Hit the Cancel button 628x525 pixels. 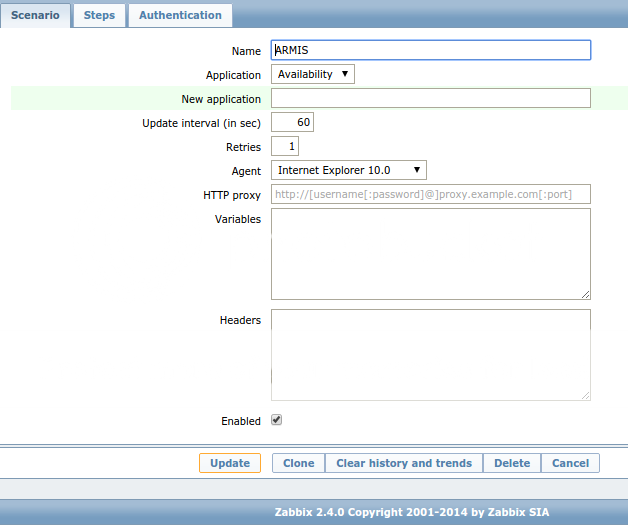pyautogui.click(x=570, y=463)
